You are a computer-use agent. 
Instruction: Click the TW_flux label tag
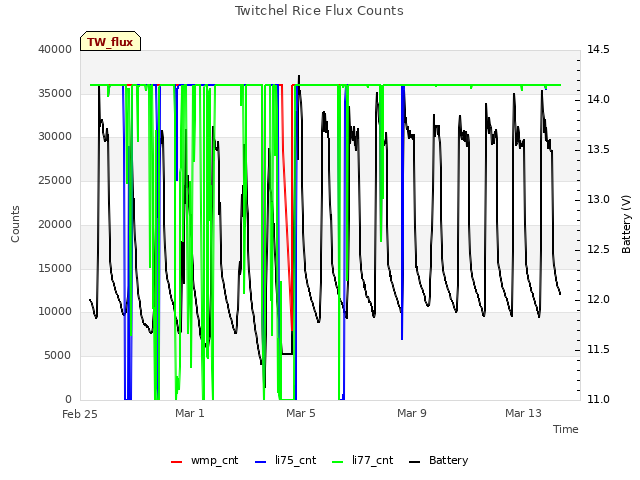coord(110,41)
